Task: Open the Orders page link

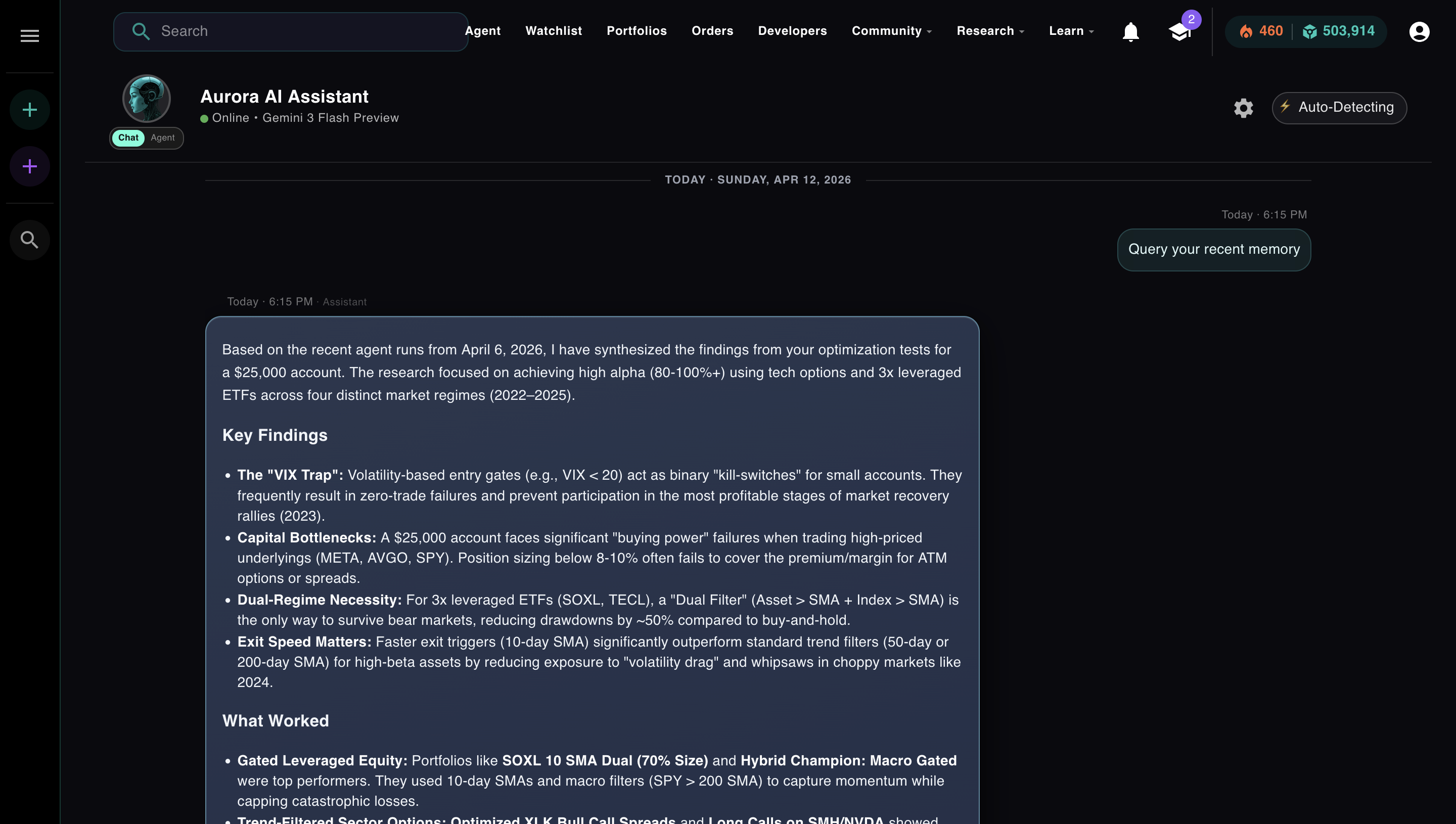Action: tap(712, 31)
